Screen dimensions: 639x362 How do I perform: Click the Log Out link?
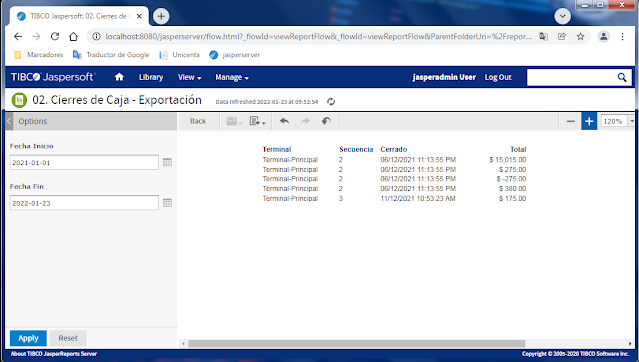[x=498, y=77]
